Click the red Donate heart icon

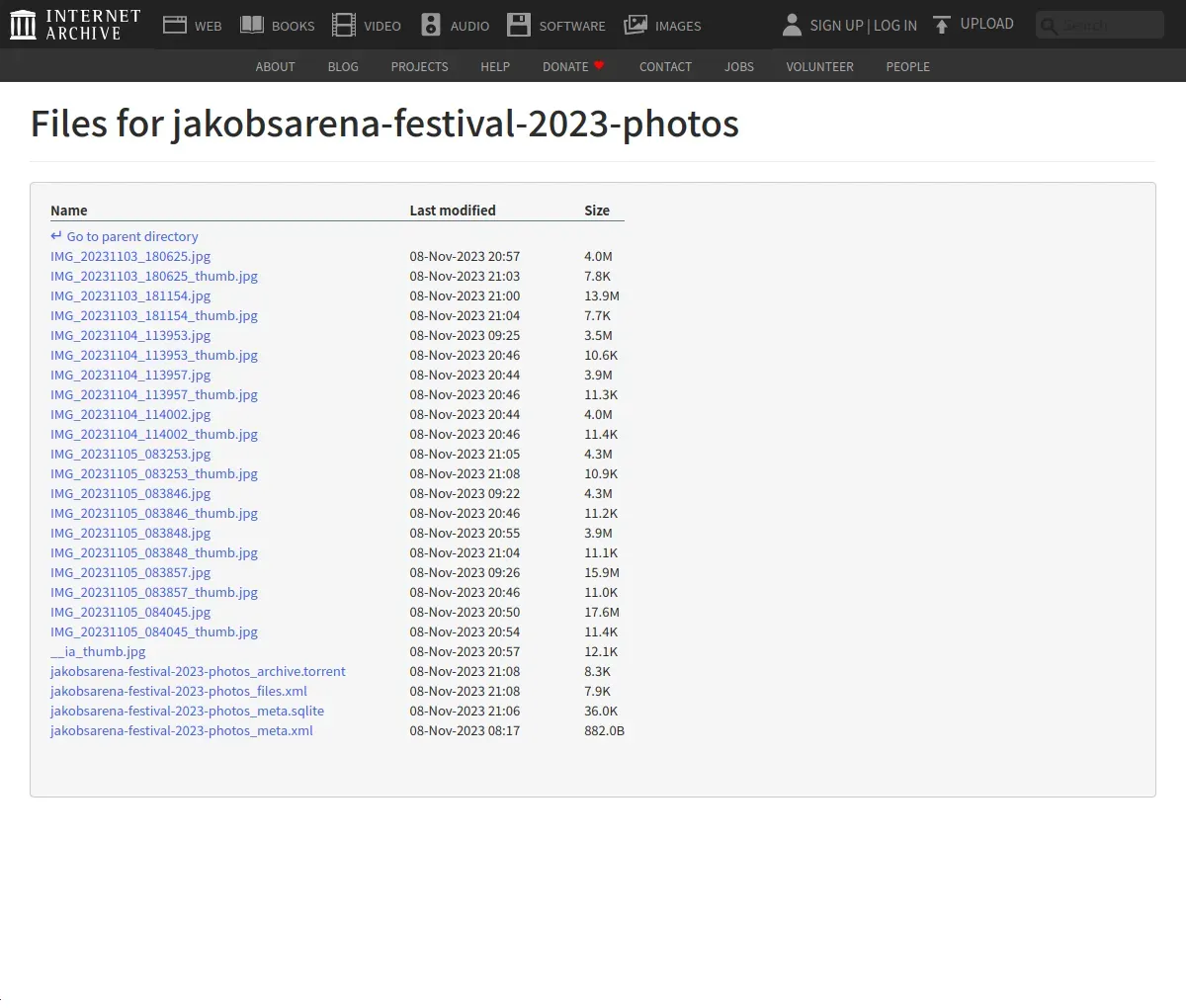599,65
